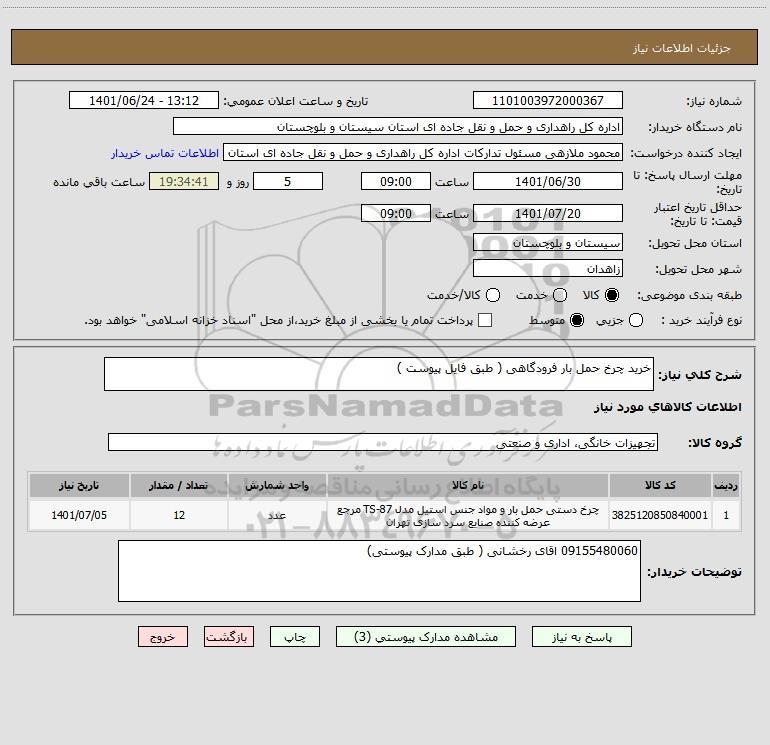Click the تعداد / مقدار column header
This screenshot has width=770, height=745.
point(179,485)
